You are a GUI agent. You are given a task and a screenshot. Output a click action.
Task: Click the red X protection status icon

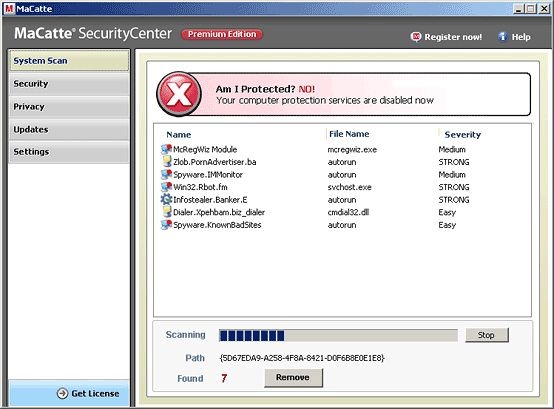179,94
